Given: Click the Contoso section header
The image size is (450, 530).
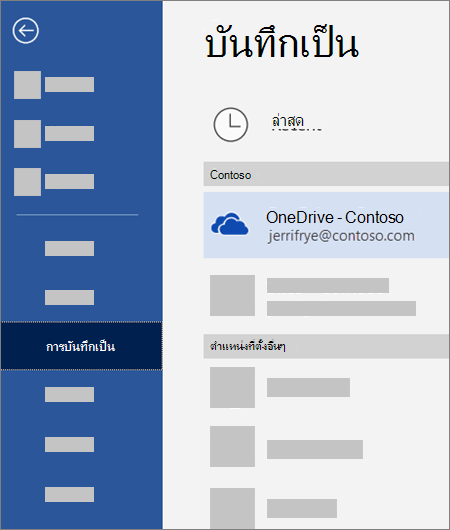Looking at the screenshot, I should (326, 174).
